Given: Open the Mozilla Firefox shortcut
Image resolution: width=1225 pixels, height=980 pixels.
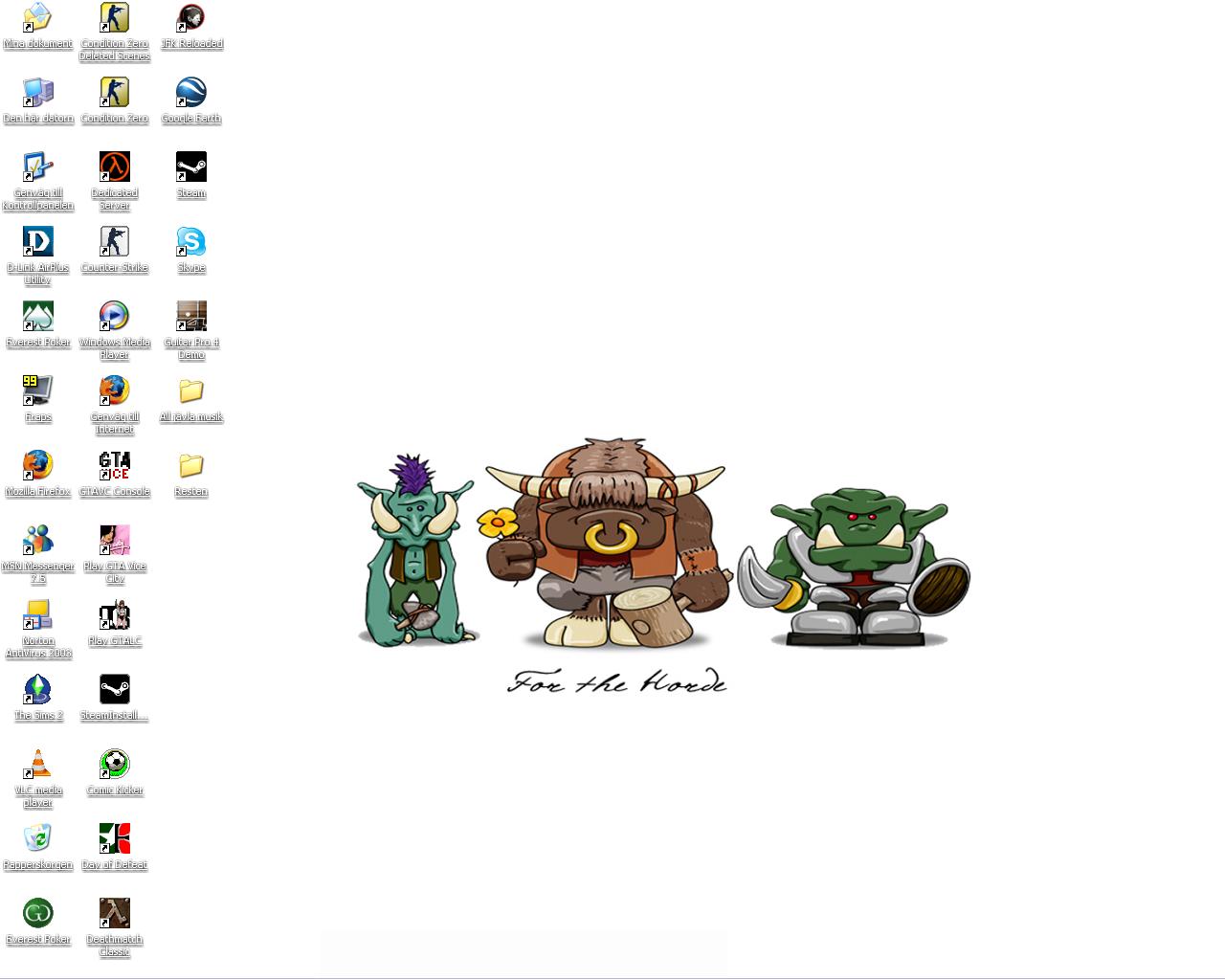Looking at the screenshot, I should (x=38, y=465).
